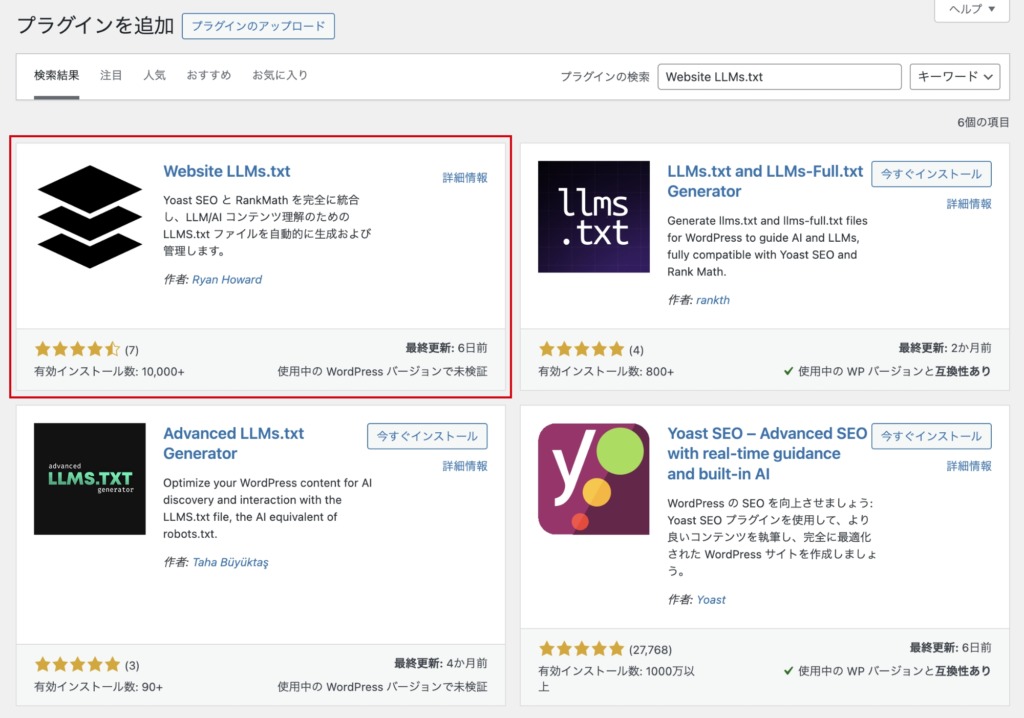This screenshot has width=1024, height=718.
Task: Focus the プラグインの検索 search field
Action: click(779, 76)
